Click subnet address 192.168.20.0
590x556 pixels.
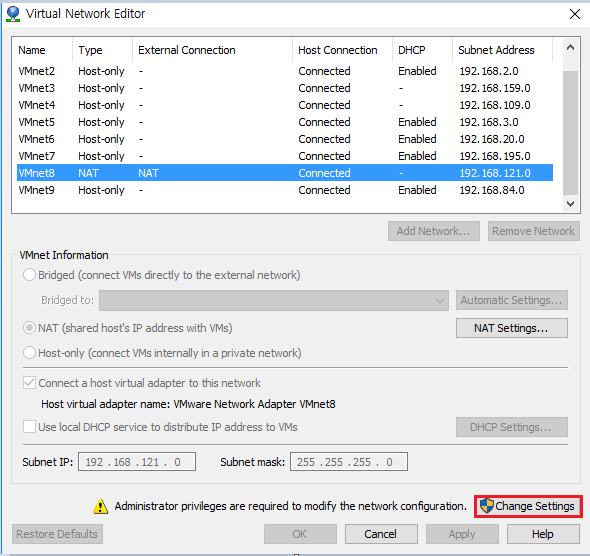tap(492, 139)
